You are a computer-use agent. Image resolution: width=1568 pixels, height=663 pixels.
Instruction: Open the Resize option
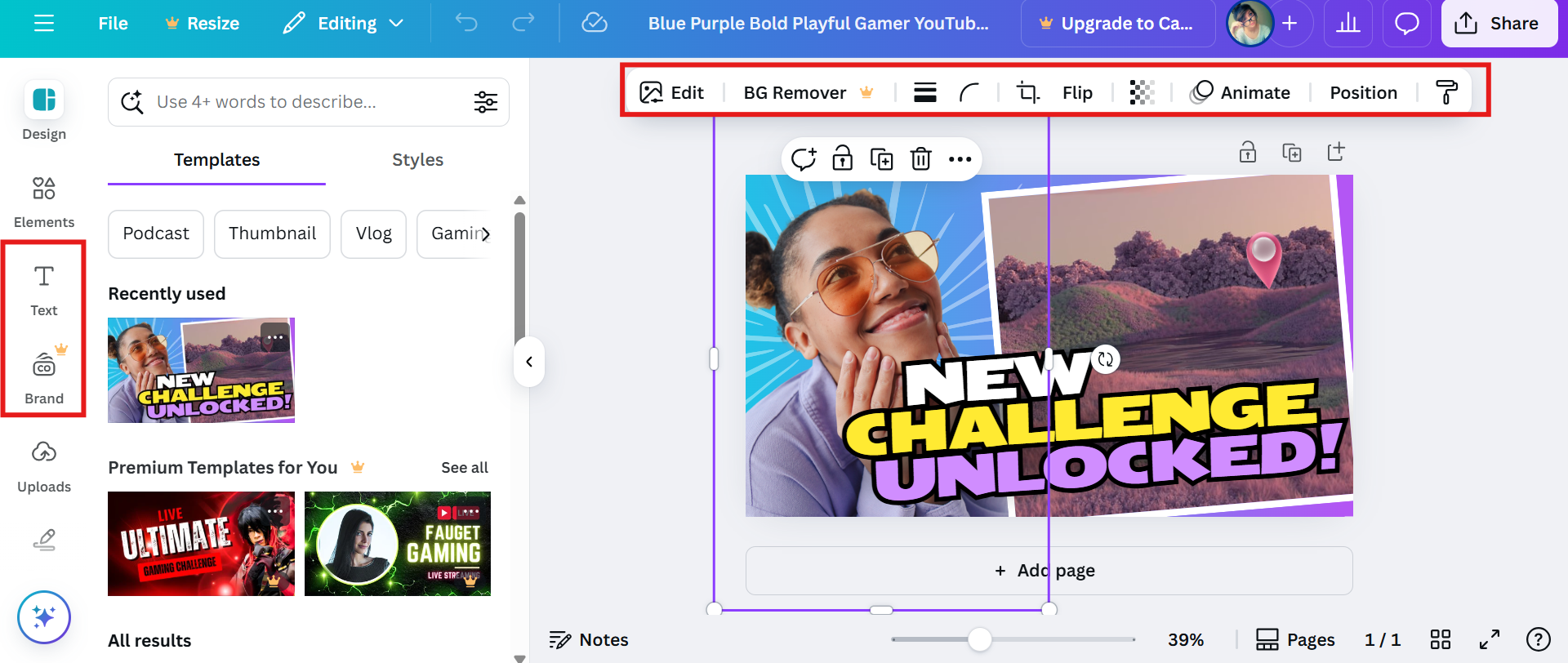pyautogui.click(x=202, y=24)
